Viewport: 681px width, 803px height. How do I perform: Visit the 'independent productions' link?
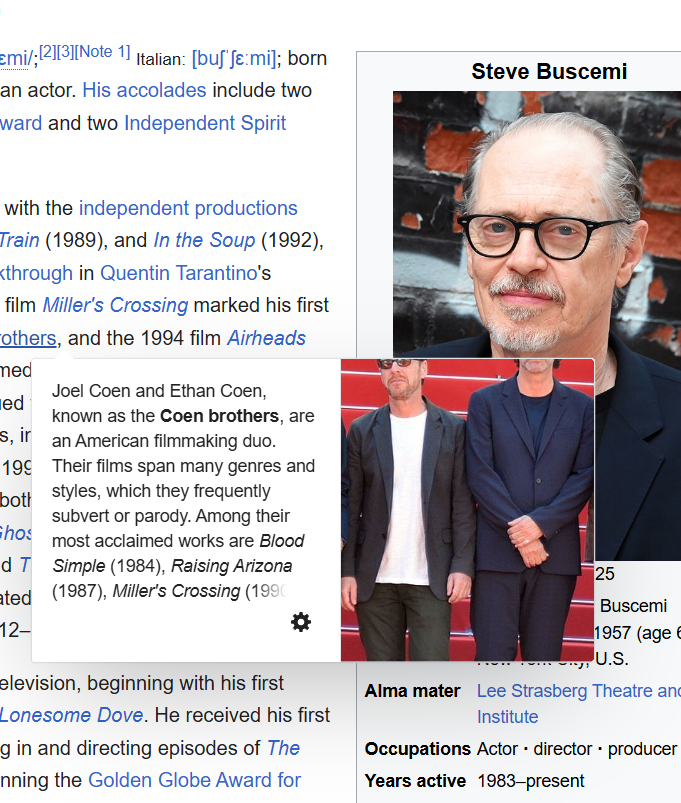point(188,208)
